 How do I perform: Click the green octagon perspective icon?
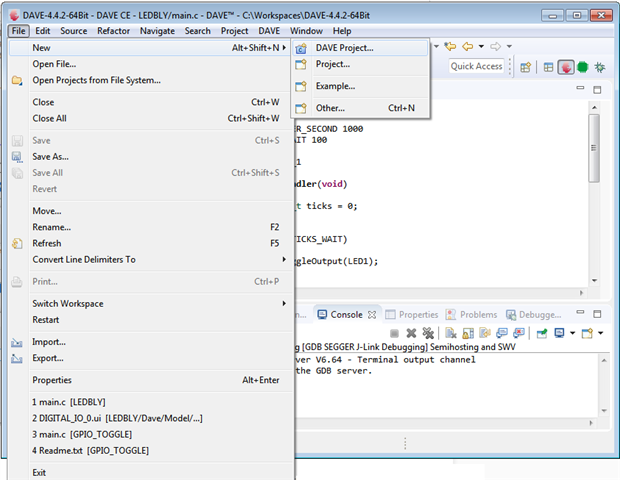click(x=582, y=67)
